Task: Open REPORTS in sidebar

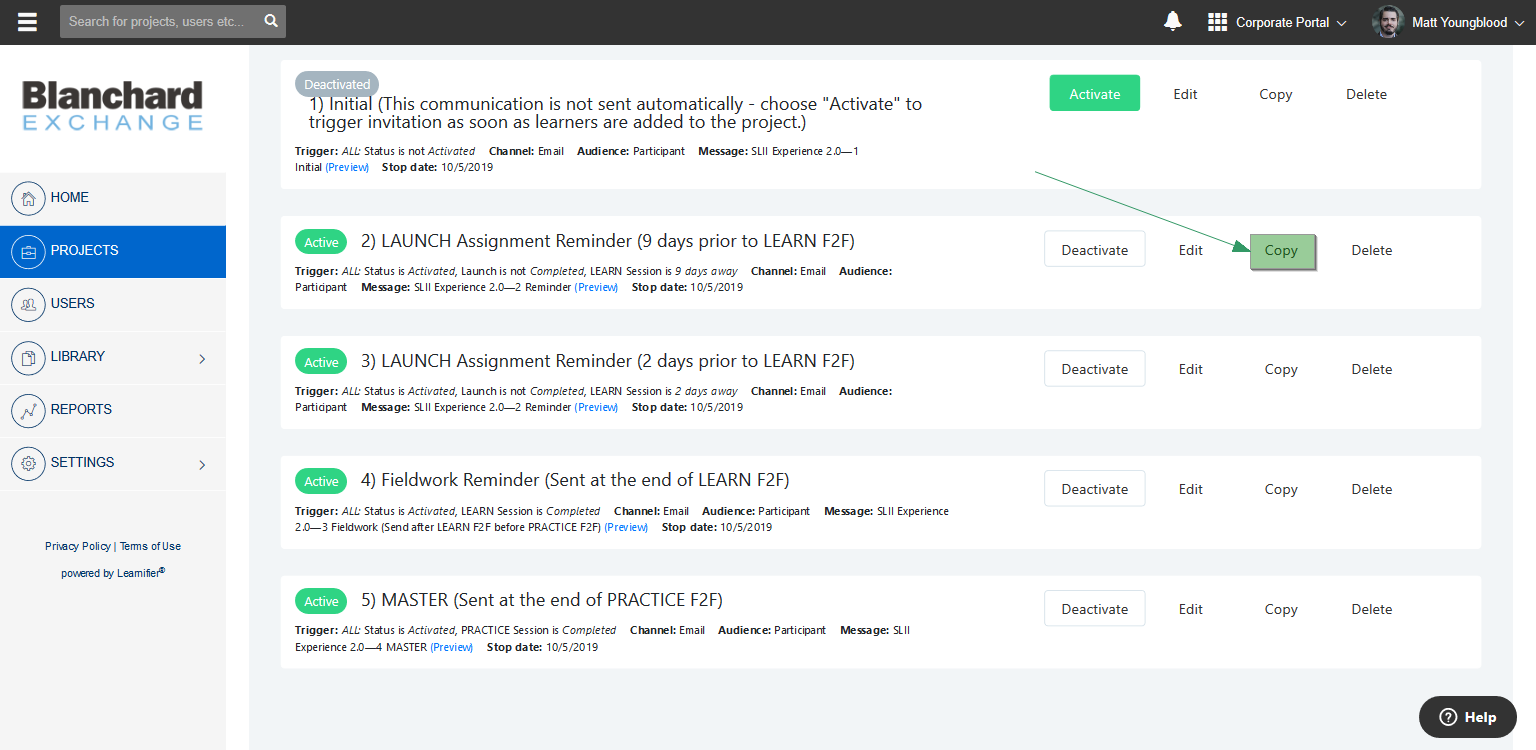Action: (113, 410)
